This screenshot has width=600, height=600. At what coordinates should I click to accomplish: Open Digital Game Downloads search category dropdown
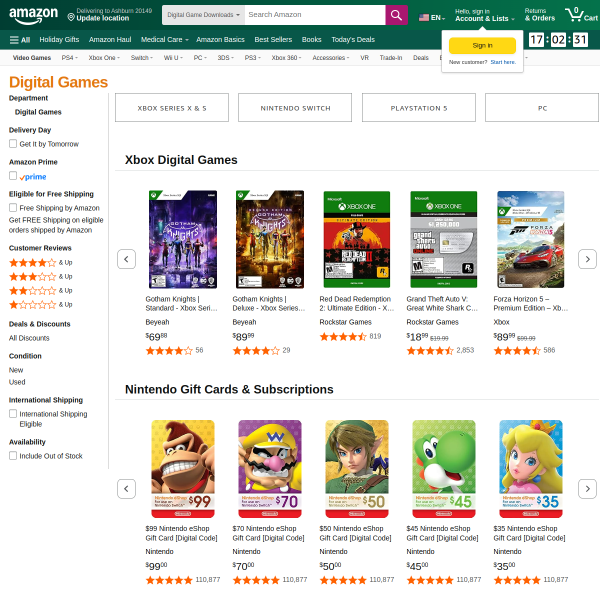(203, 15)
